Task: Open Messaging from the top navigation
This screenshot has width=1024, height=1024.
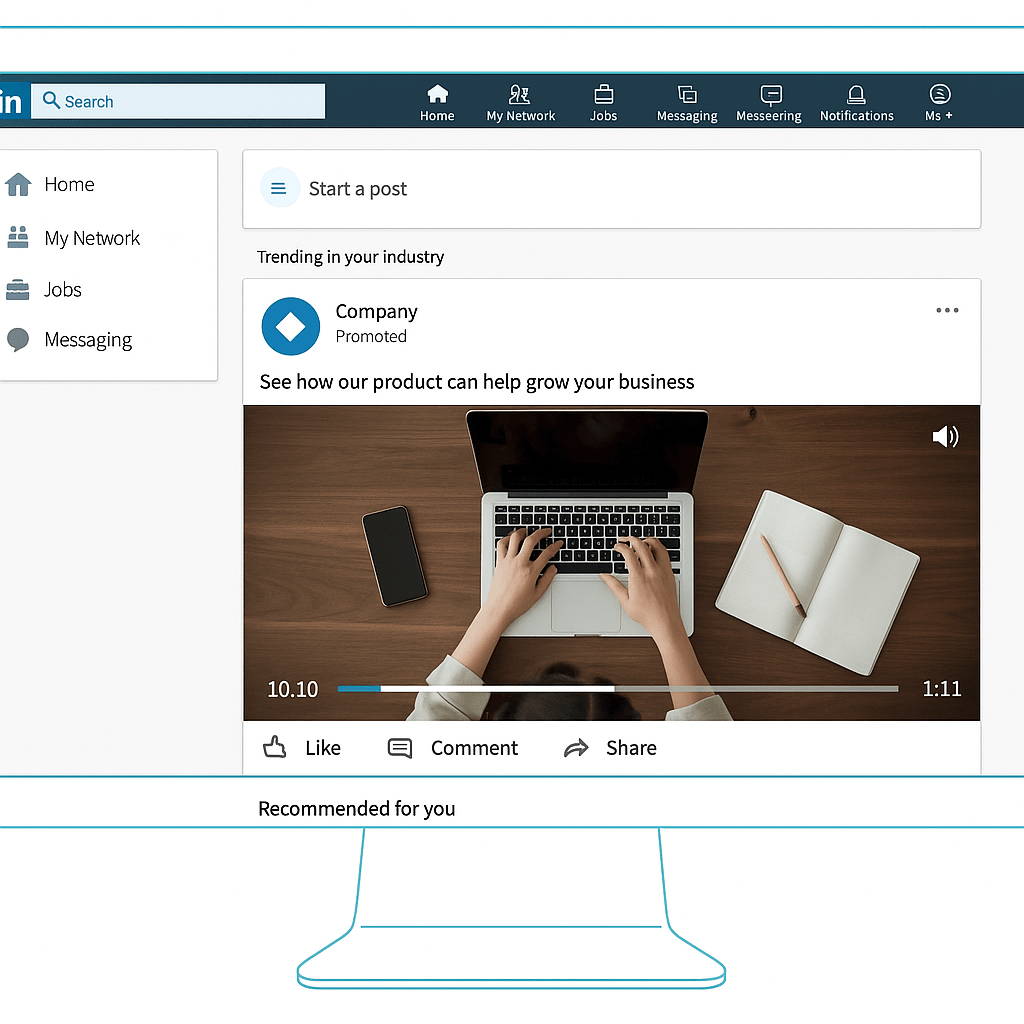Action: click(687, 103)
